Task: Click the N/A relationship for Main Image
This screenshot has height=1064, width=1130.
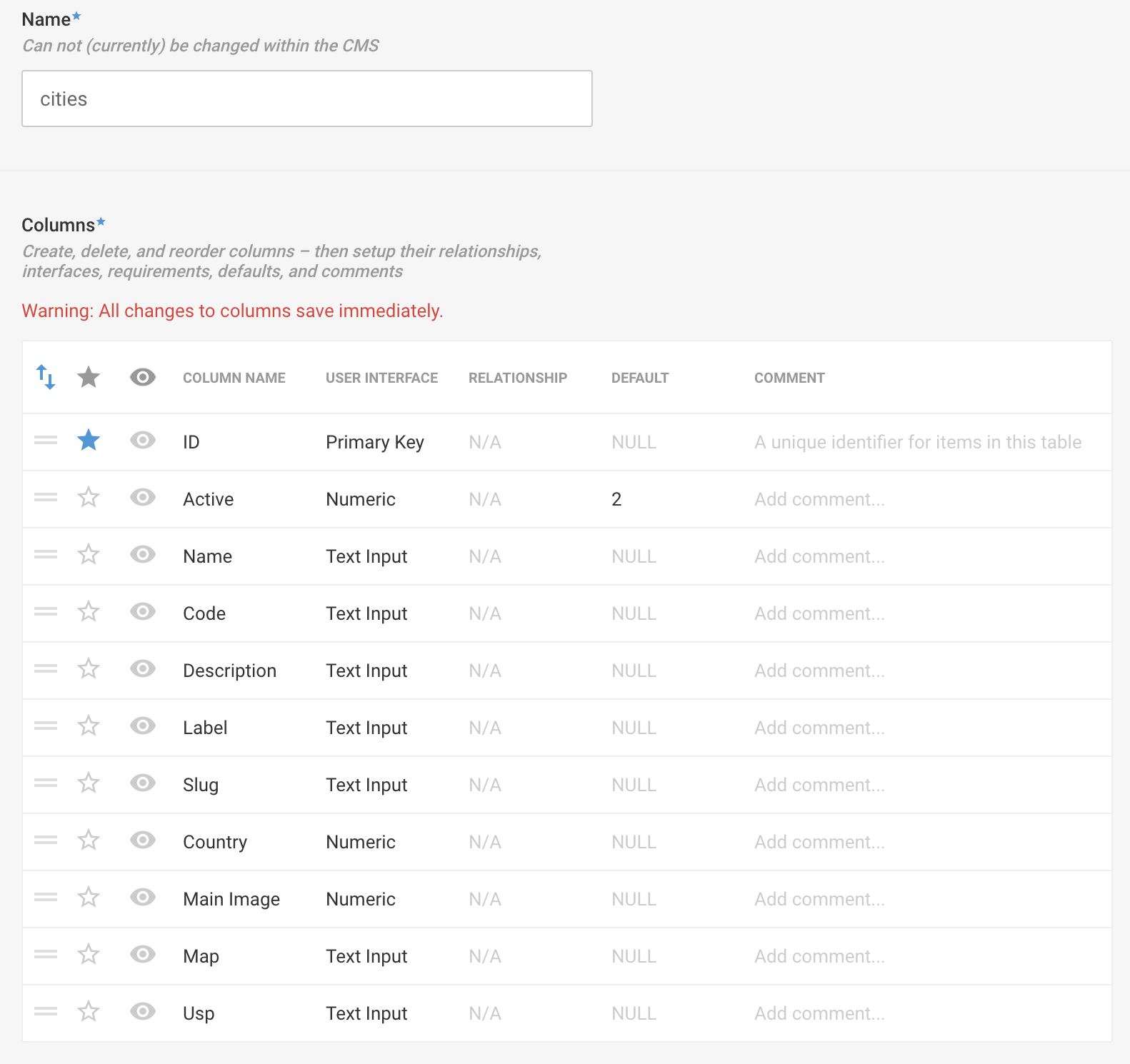Action: (485, 899)
